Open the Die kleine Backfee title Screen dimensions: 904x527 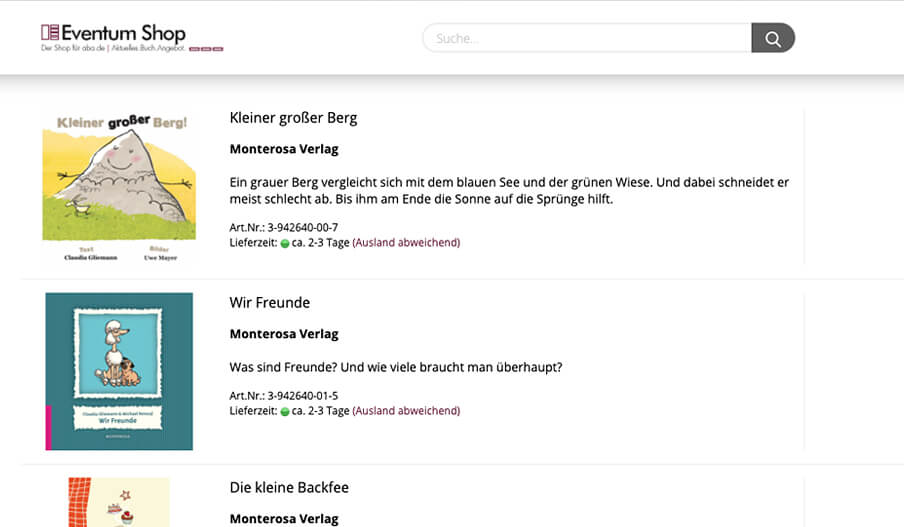pyautogui.click(x=289, y=488)
